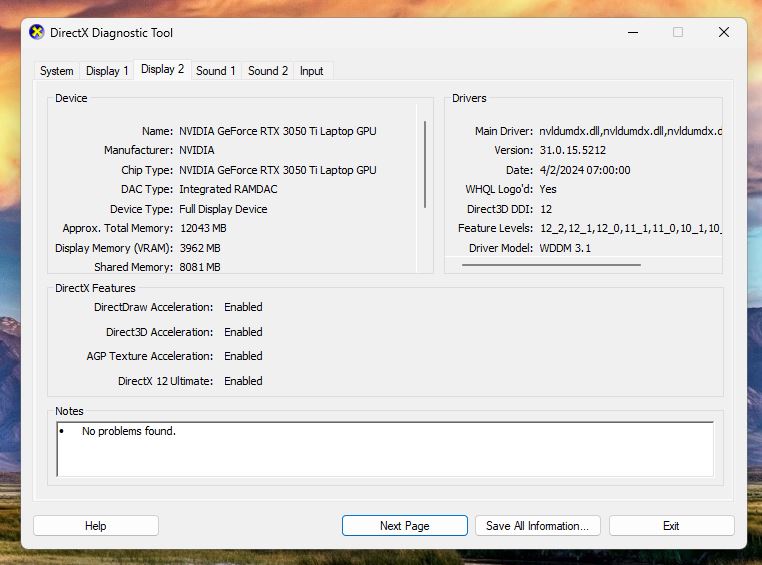Click the DirectX Diagnostic Tool title bar icon
Viewport: 762px width, 565px height.
tap(37, 32)
